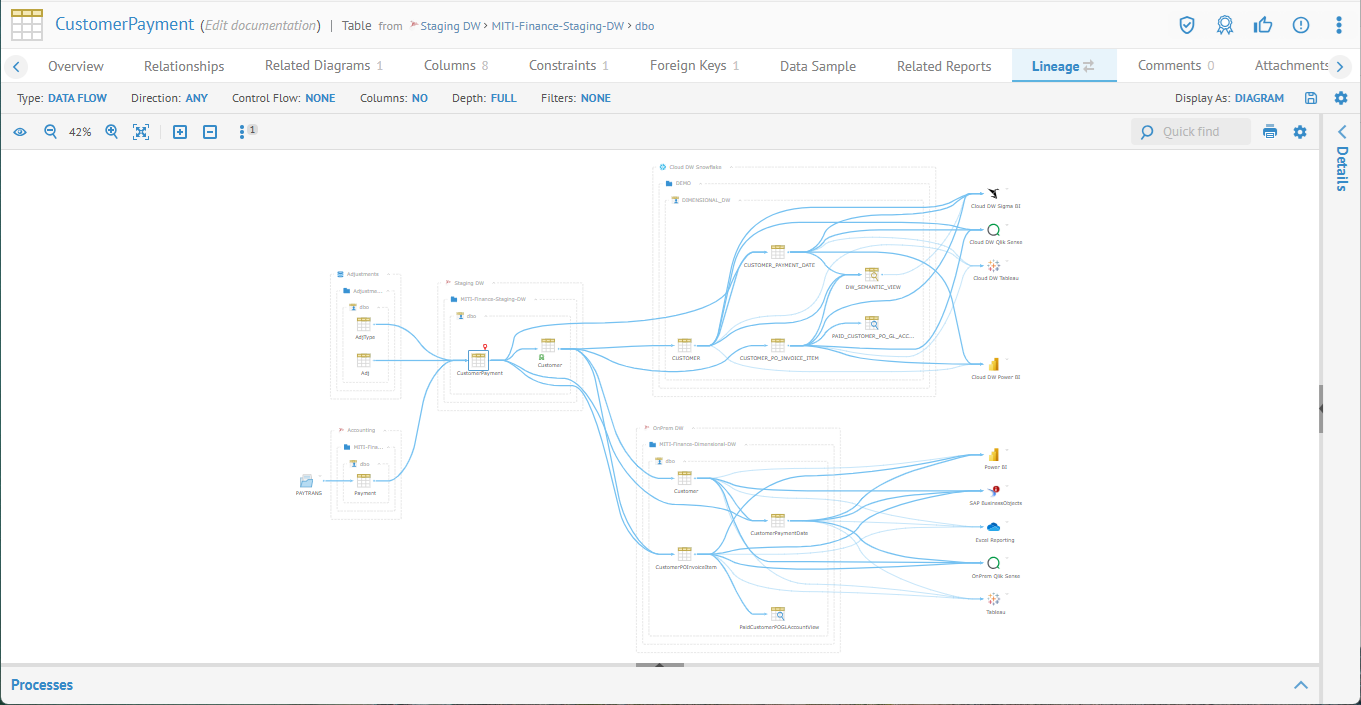Collapse all diagram nodes with minus icon
The height and width of the screenshot is (705, 1361).
(210, 132)
